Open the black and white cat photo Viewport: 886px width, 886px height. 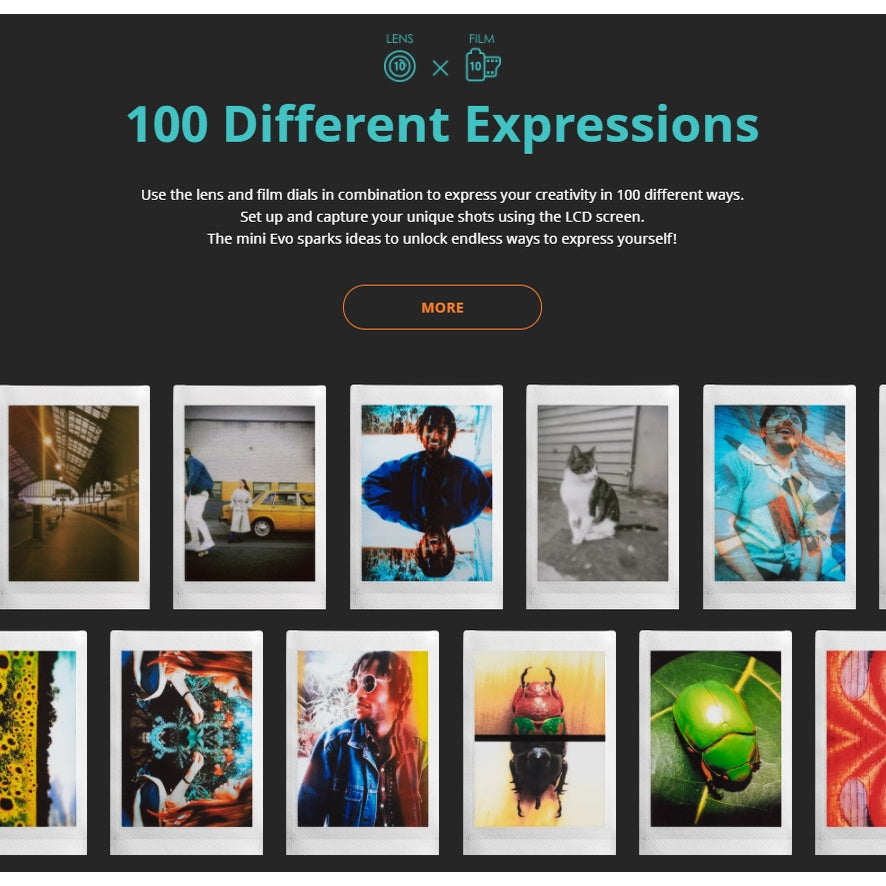[602, 497]
